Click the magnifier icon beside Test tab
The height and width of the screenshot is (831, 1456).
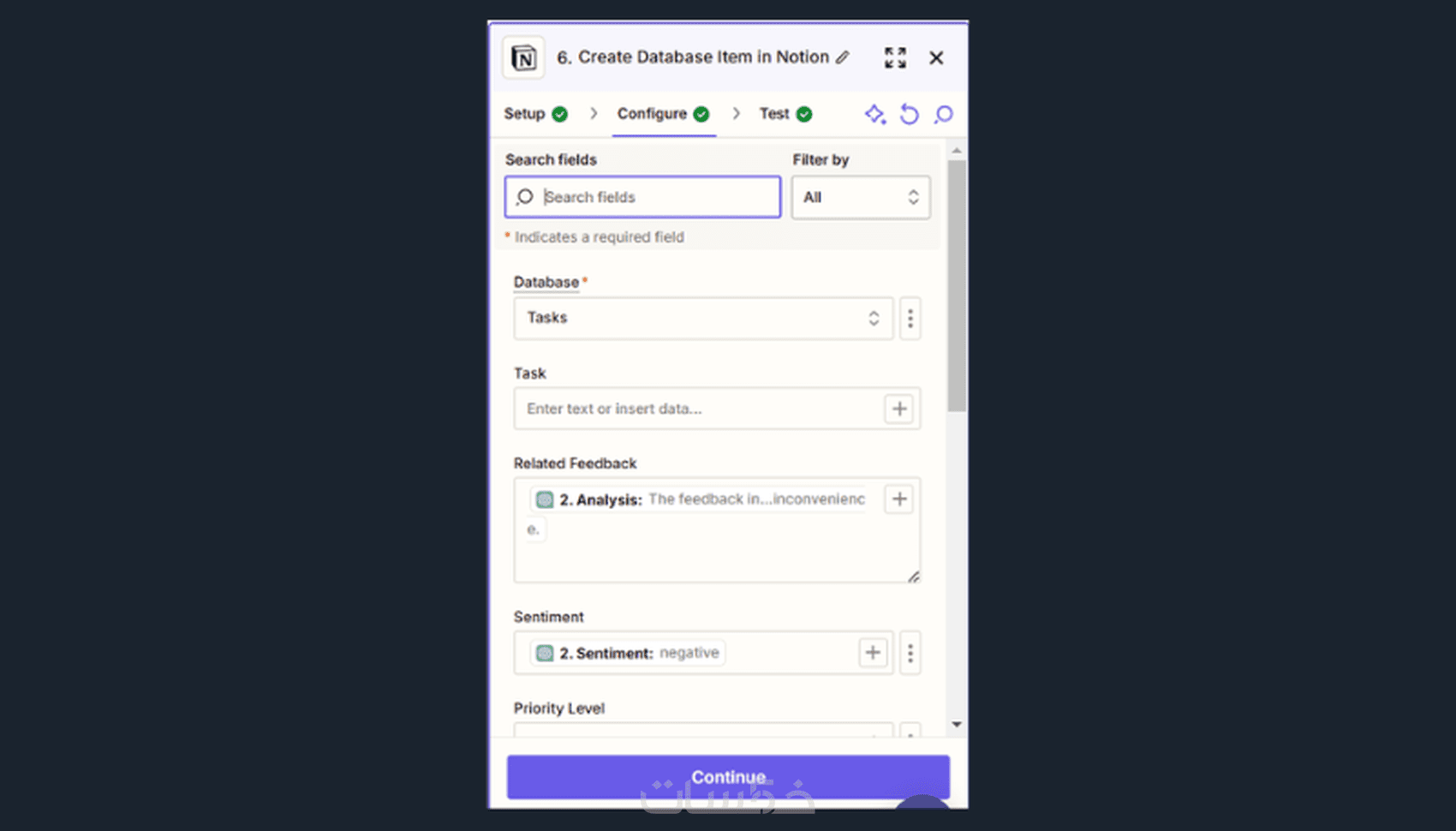[x=943, y=114]
